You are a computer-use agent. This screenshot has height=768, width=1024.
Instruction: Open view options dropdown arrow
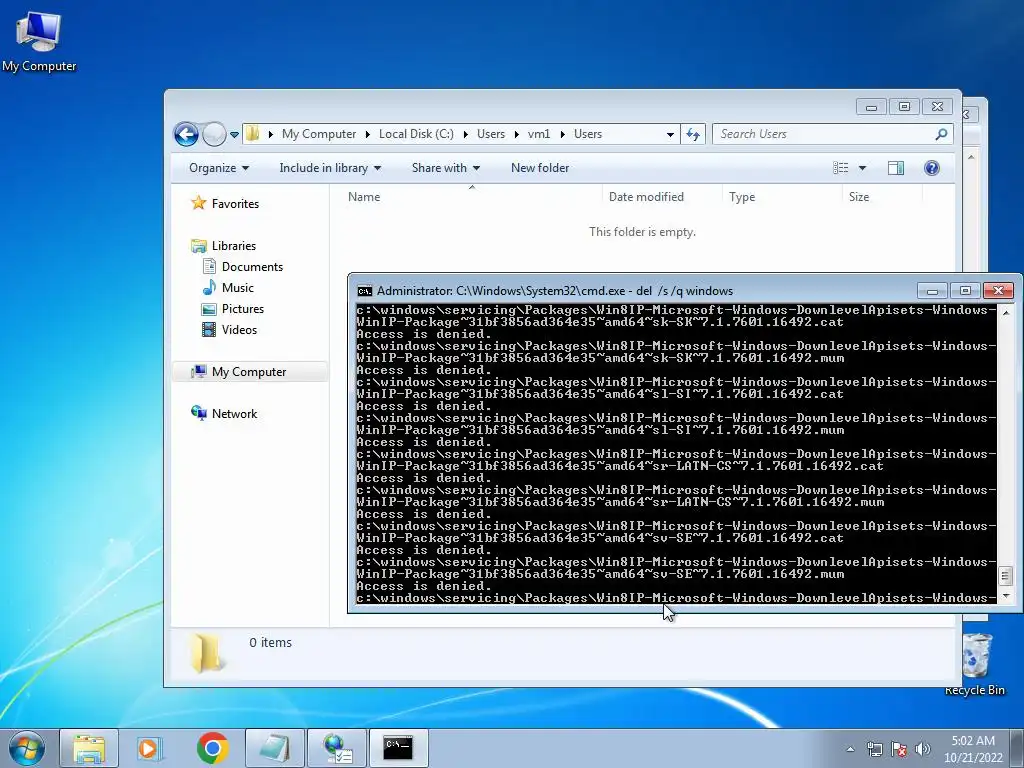862,168
